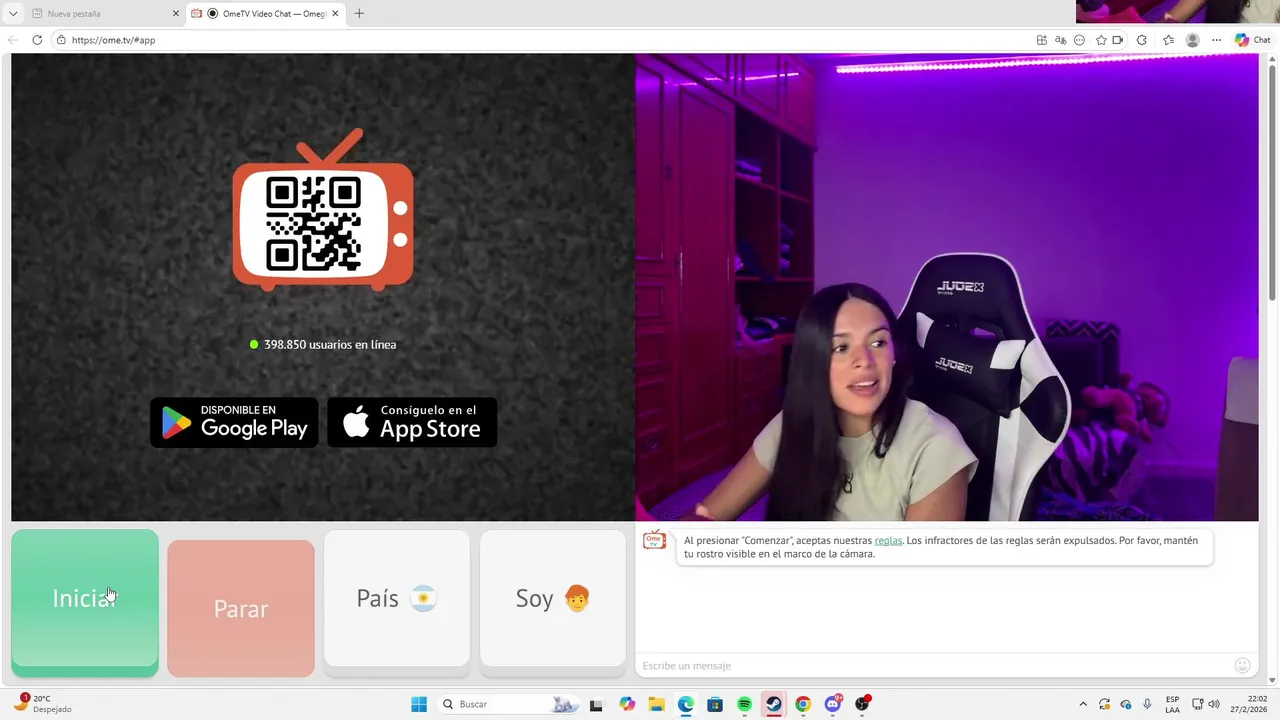This screenshot has width=1280, height=720.
Task: Click the address bar showing https://ome.tv/#app
Action: click(540, 40)
